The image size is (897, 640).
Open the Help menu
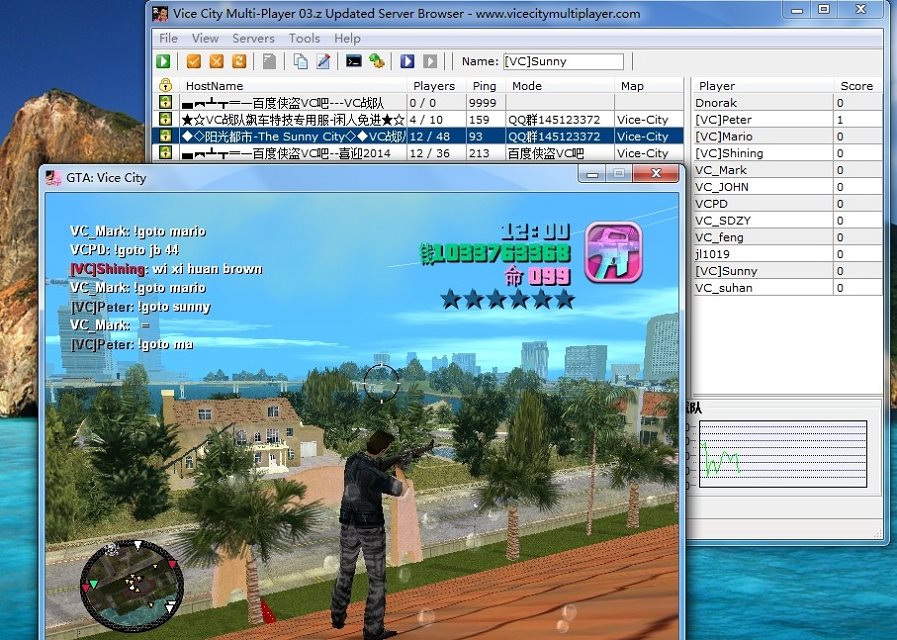click(347, 38)
